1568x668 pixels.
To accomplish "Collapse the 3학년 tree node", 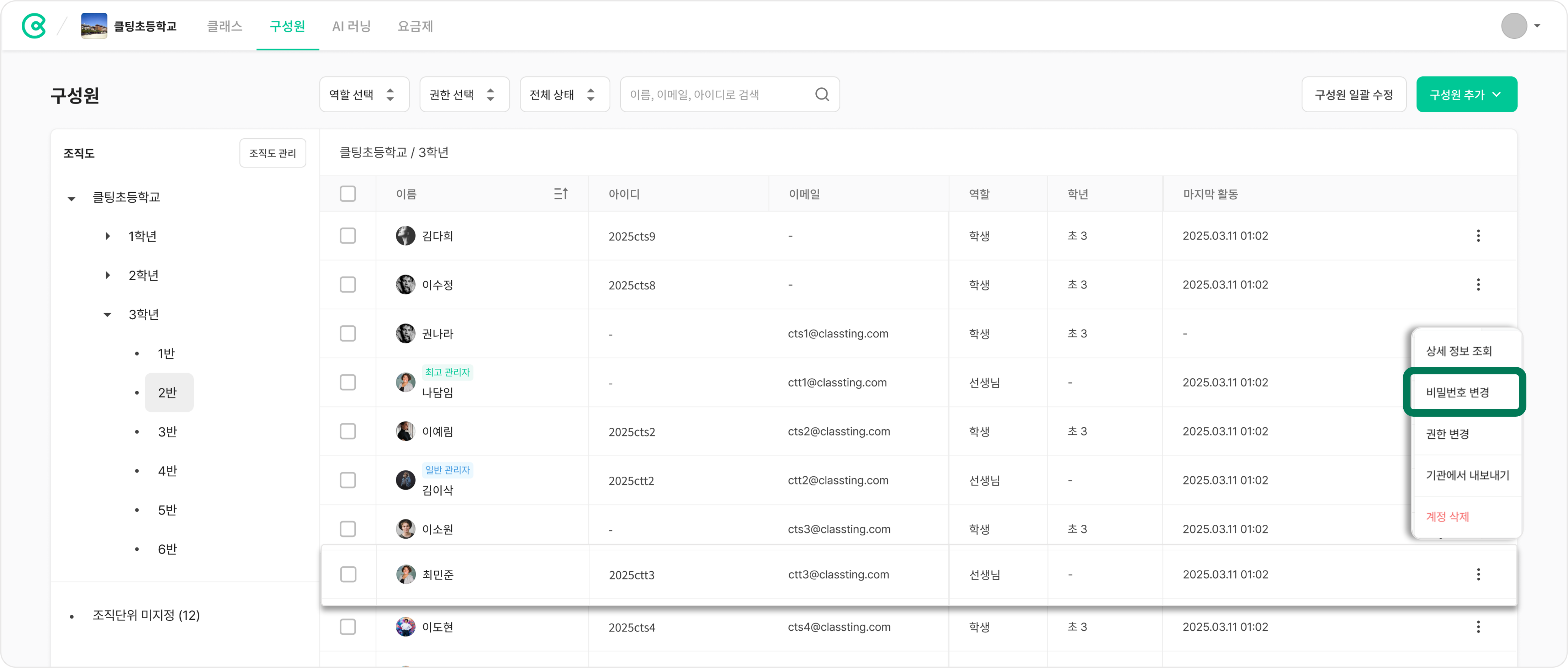I will tap(108, 315).
